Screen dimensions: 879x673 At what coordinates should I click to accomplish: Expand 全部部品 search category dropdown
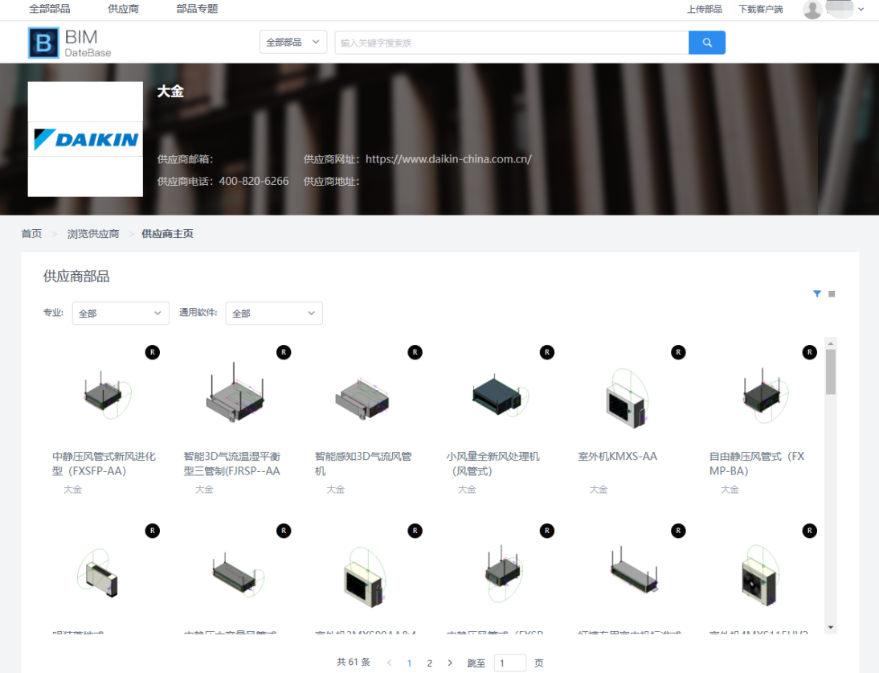293,43
